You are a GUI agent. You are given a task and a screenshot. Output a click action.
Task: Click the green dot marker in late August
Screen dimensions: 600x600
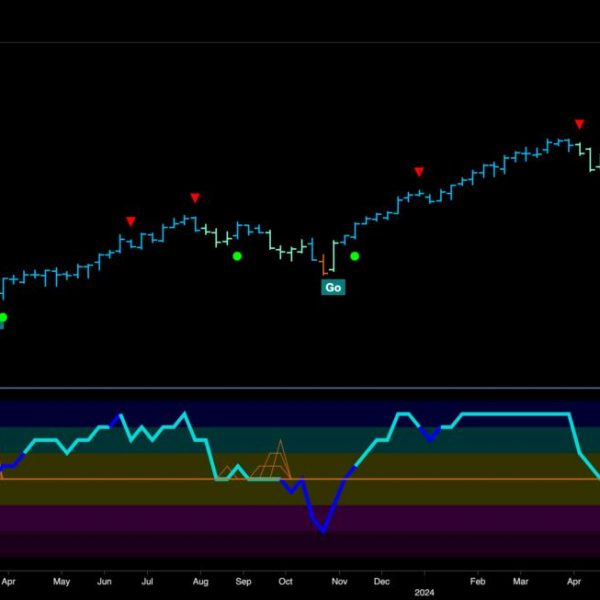(x=237, y=256)
